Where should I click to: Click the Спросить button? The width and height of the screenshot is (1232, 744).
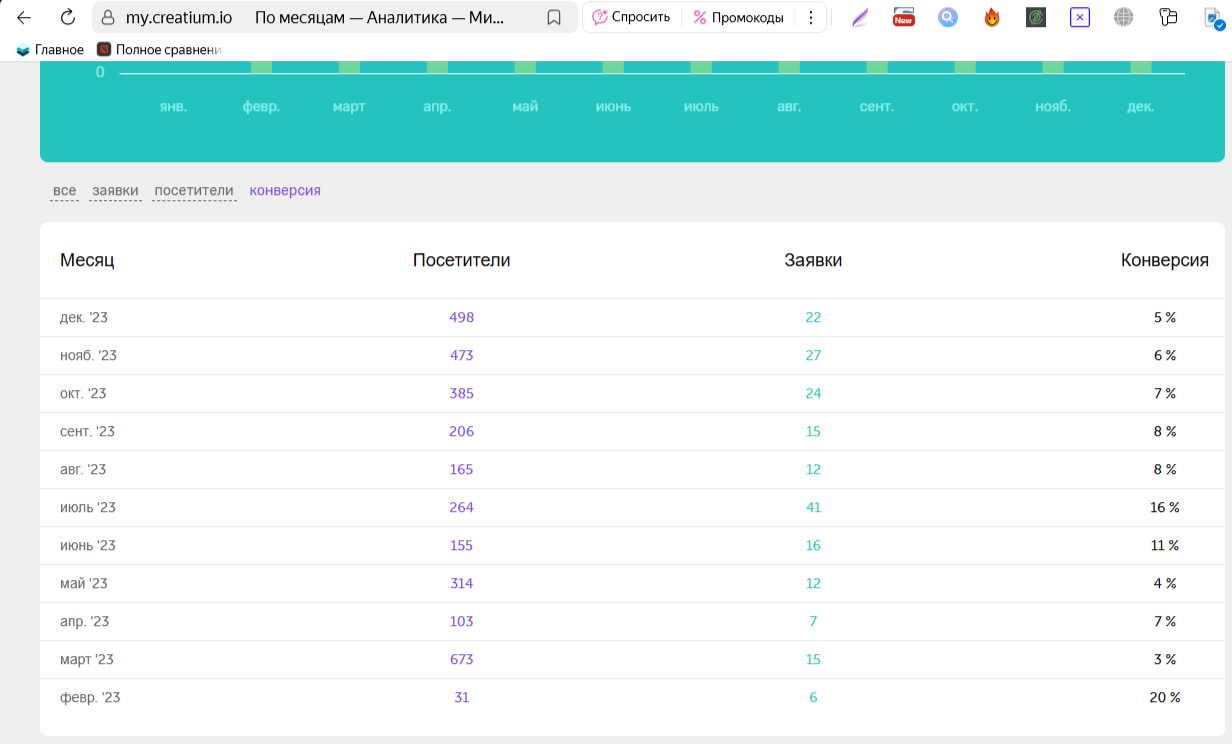coord(631,17)
